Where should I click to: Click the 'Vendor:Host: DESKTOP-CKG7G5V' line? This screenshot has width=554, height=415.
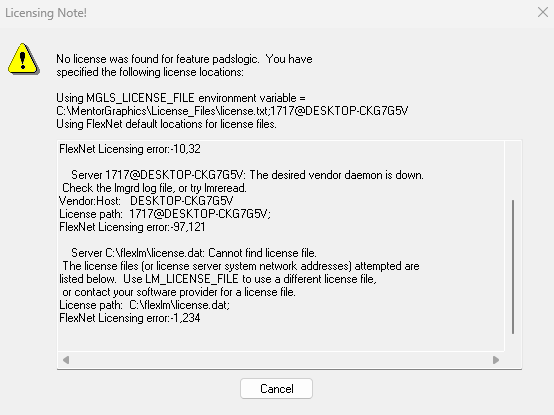click(146, 201)
